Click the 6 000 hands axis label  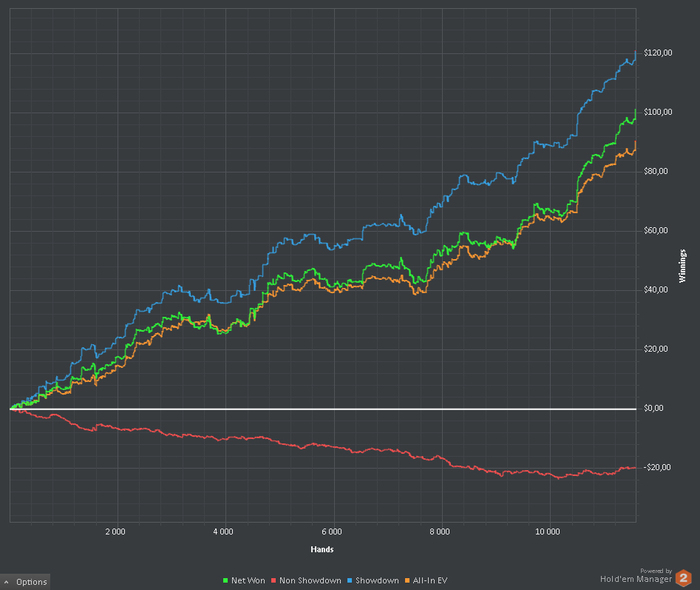[332, 532]
